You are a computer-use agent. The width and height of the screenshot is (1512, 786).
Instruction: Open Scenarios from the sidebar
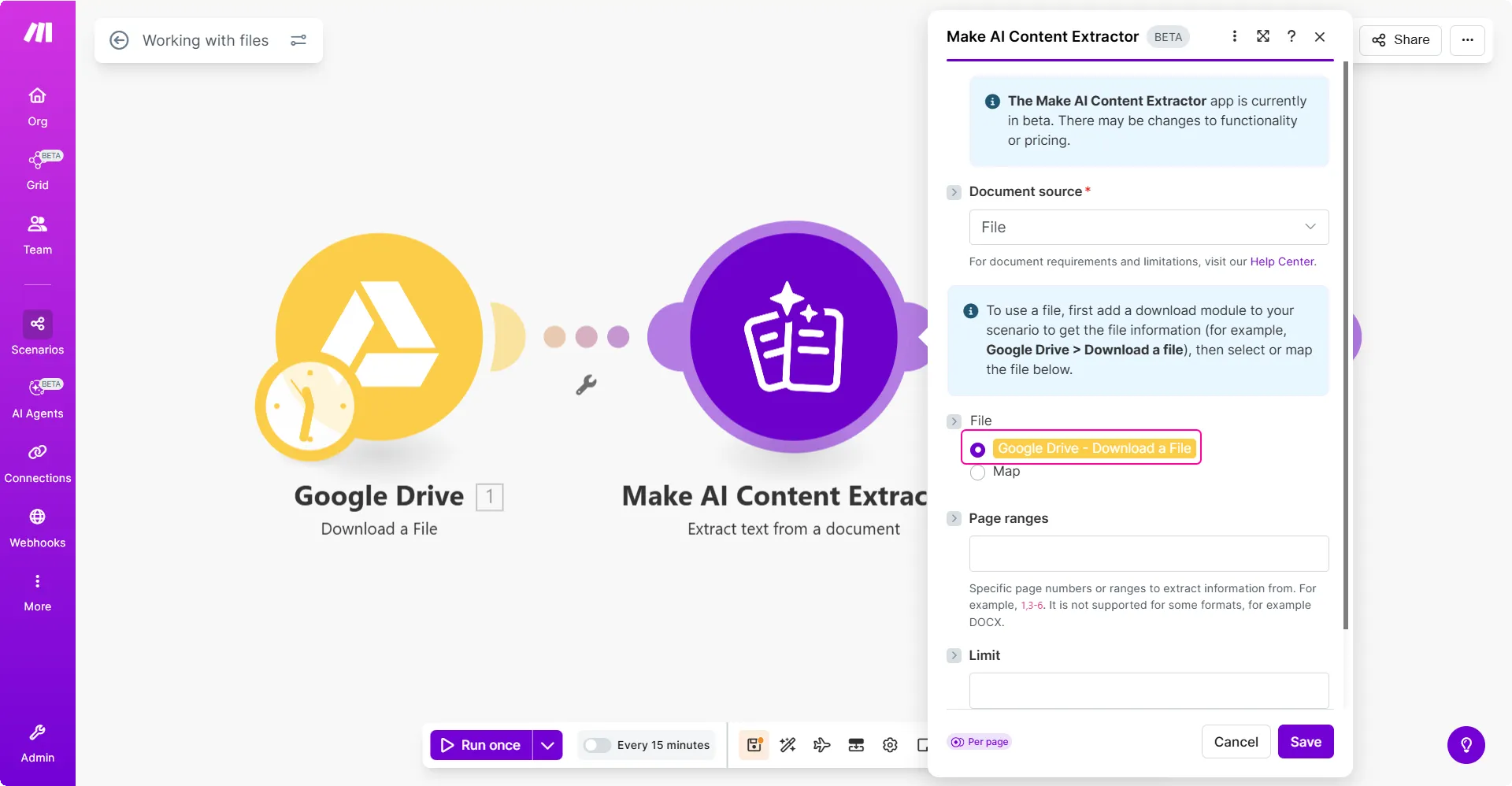tap(38, 334)
